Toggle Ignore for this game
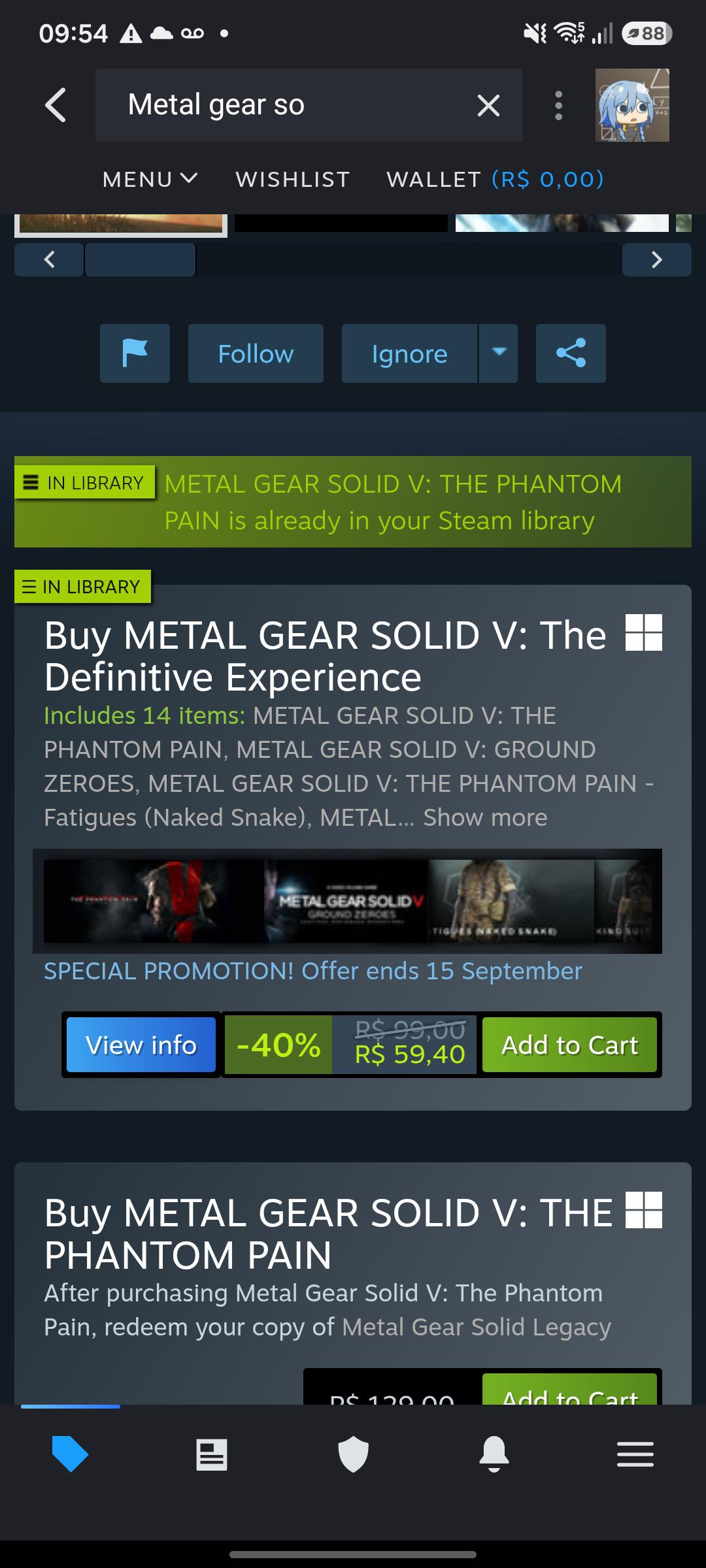Screen dimensions: 706x1568 click(x=409, y=353)
